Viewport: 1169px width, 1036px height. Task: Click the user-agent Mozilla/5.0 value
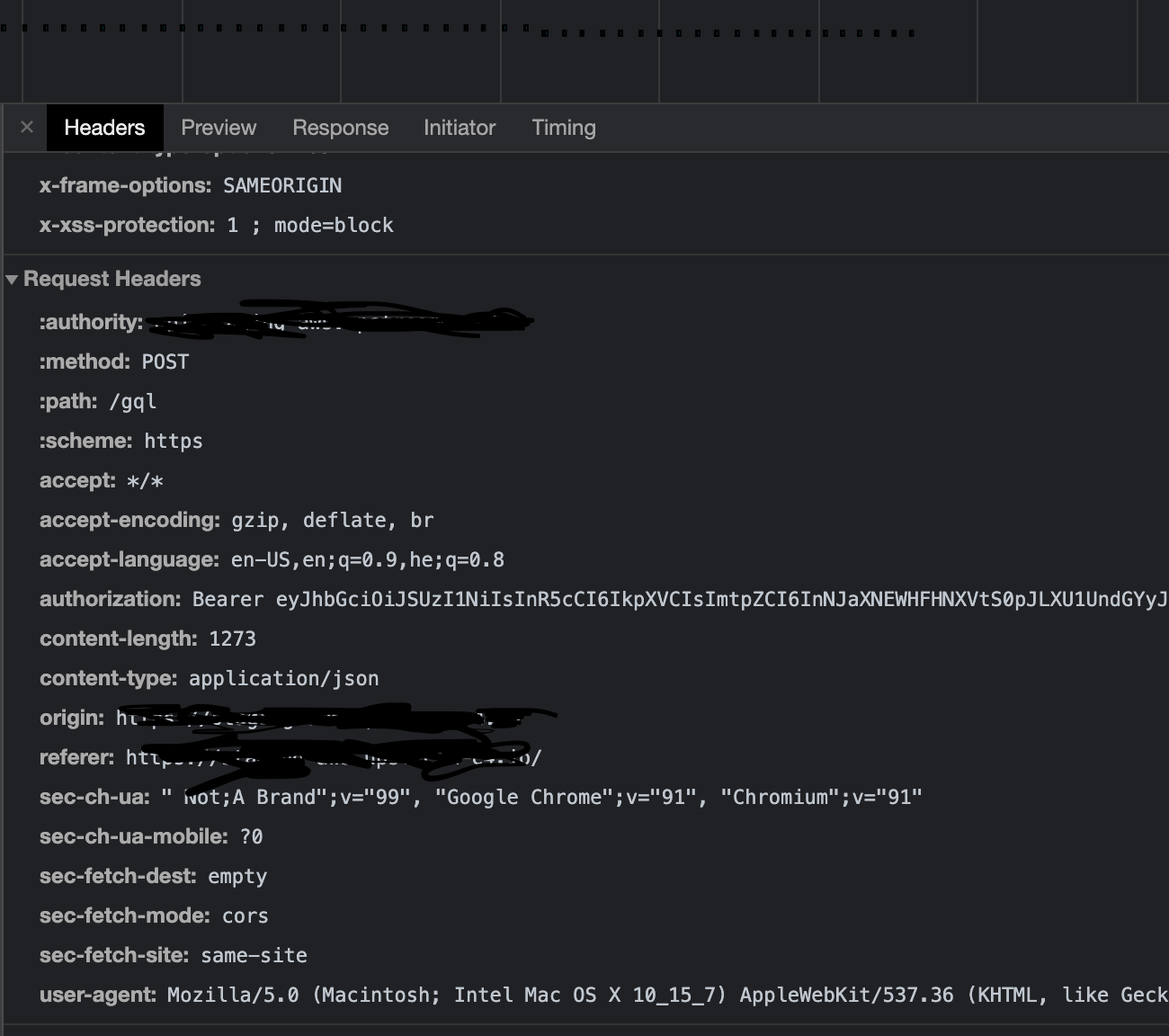(x=668, y=996)
